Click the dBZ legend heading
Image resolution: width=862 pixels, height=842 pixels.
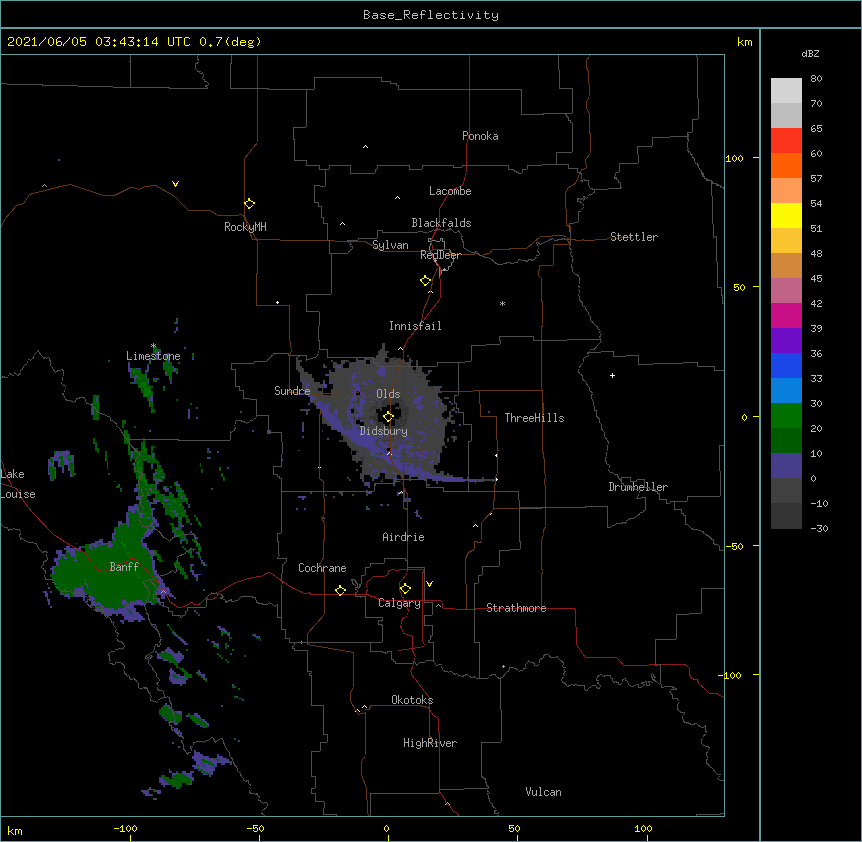[x=810, y=54]
